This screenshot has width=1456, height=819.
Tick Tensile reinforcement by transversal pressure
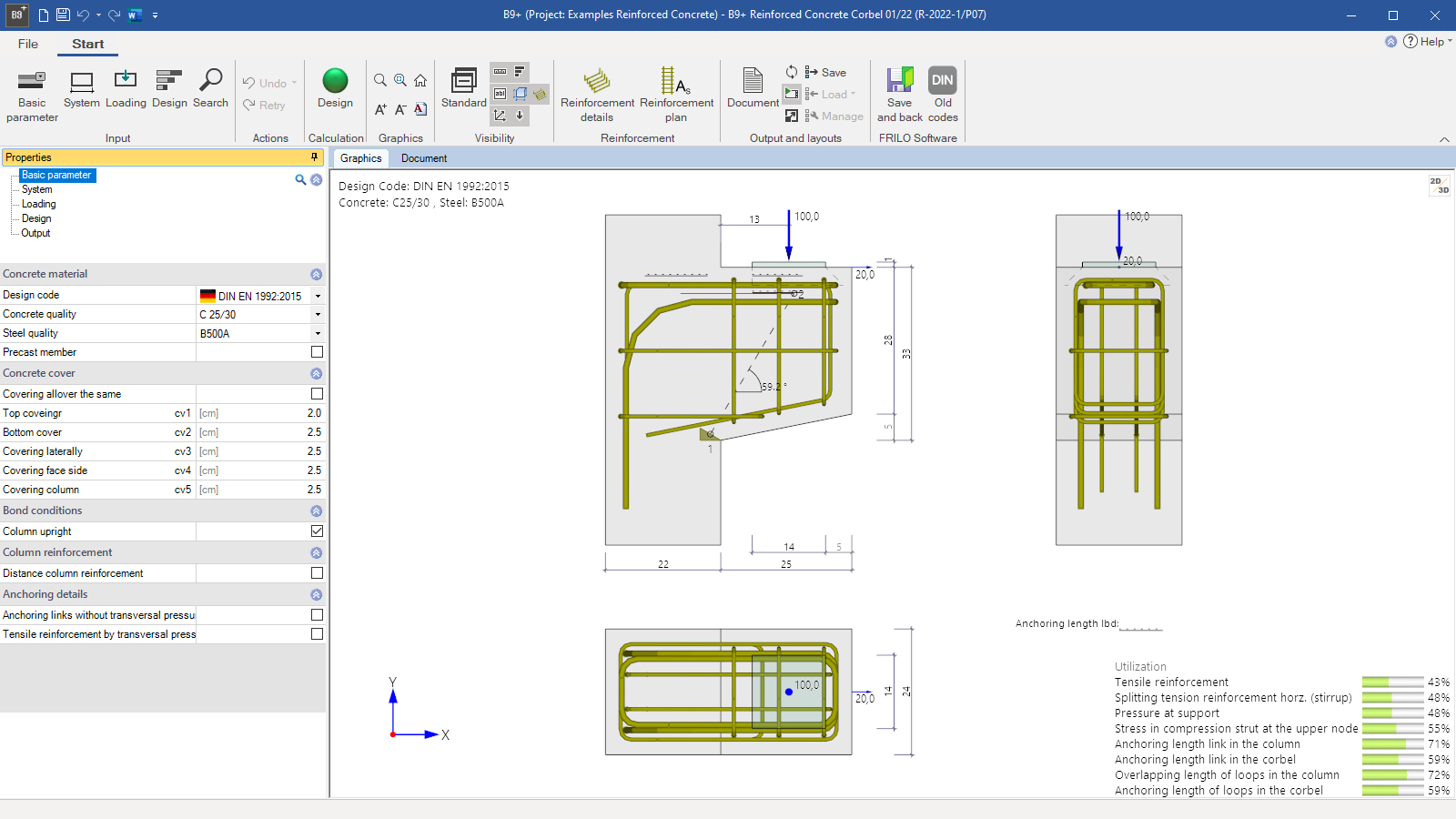[x=317, y=633]
